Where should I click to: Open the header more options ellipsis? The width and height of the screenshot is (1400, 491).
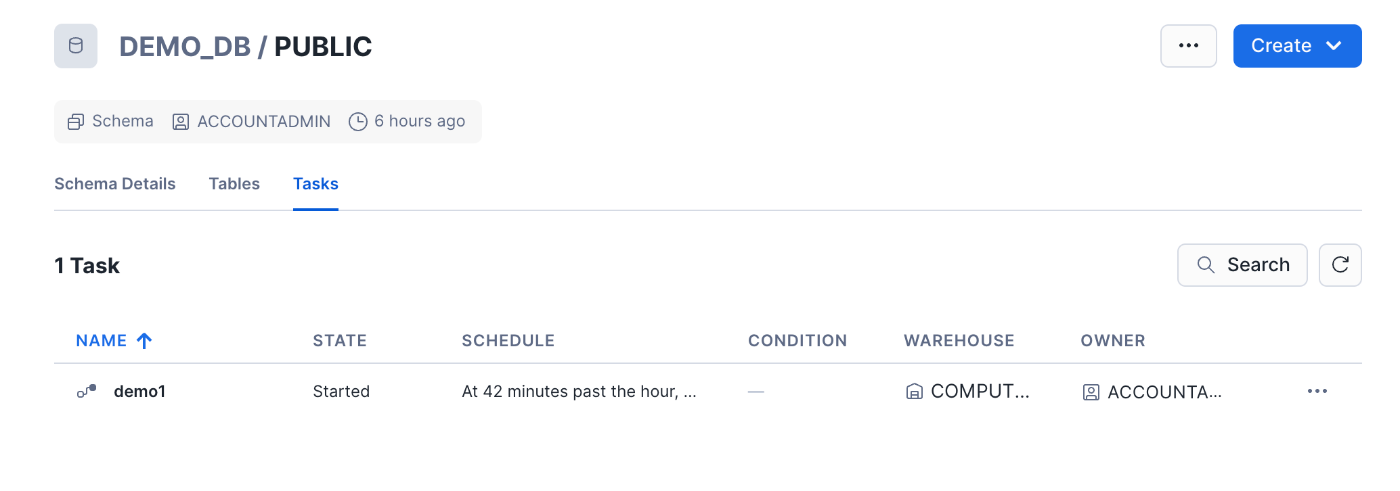pyautogui.click(x=1188, y=46)
